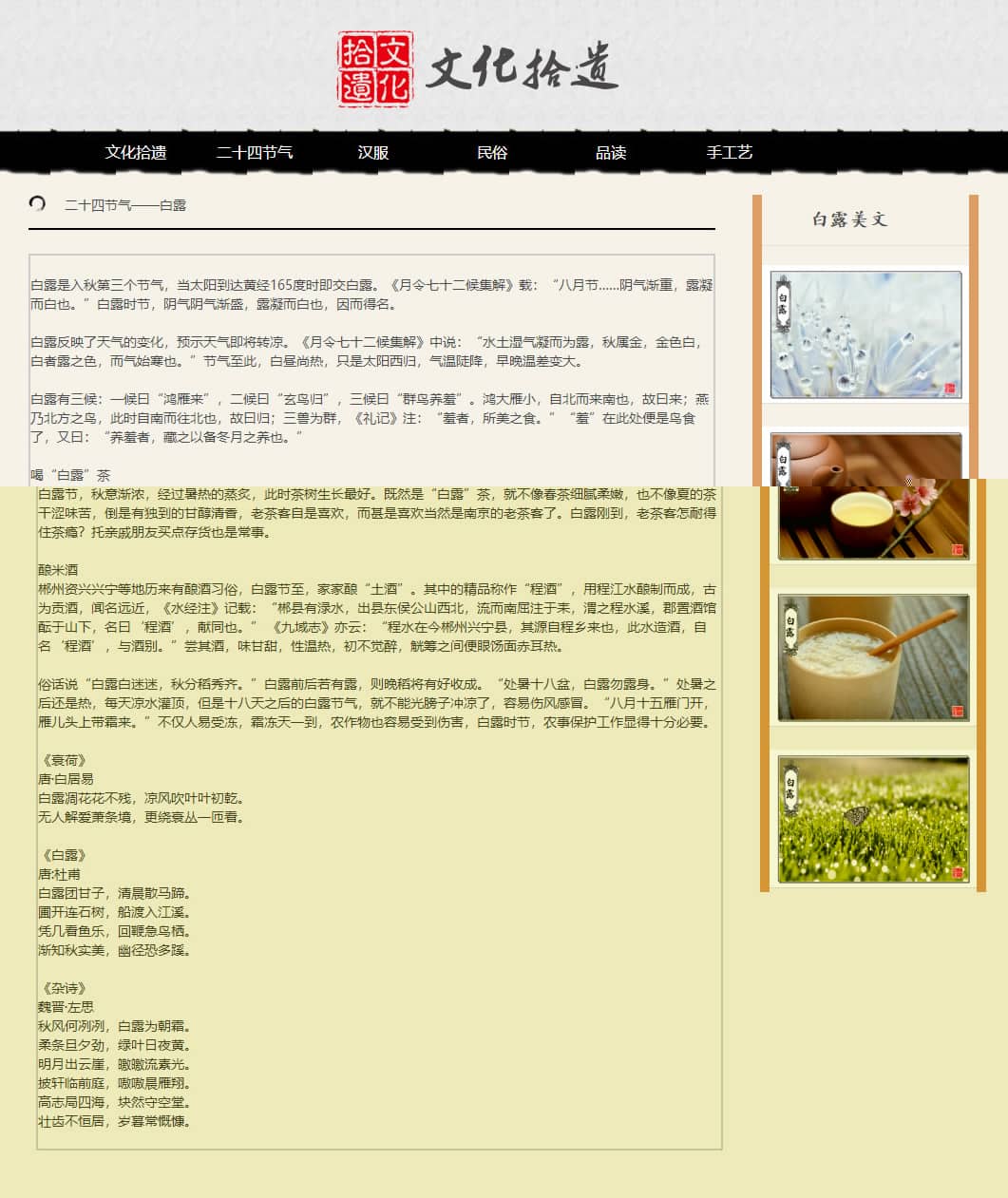Open the 汉服 section from navigation
The width and height of the screenshot is (1008, 1198).
coord(373,152)
